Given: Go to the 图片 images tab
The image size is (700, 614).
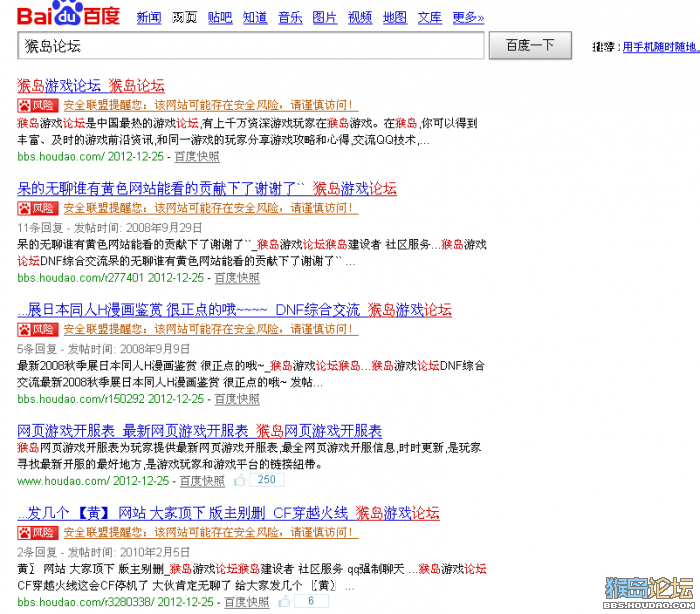Looking at the screenshot, I should pyautogui.click(x=325, y=18).
